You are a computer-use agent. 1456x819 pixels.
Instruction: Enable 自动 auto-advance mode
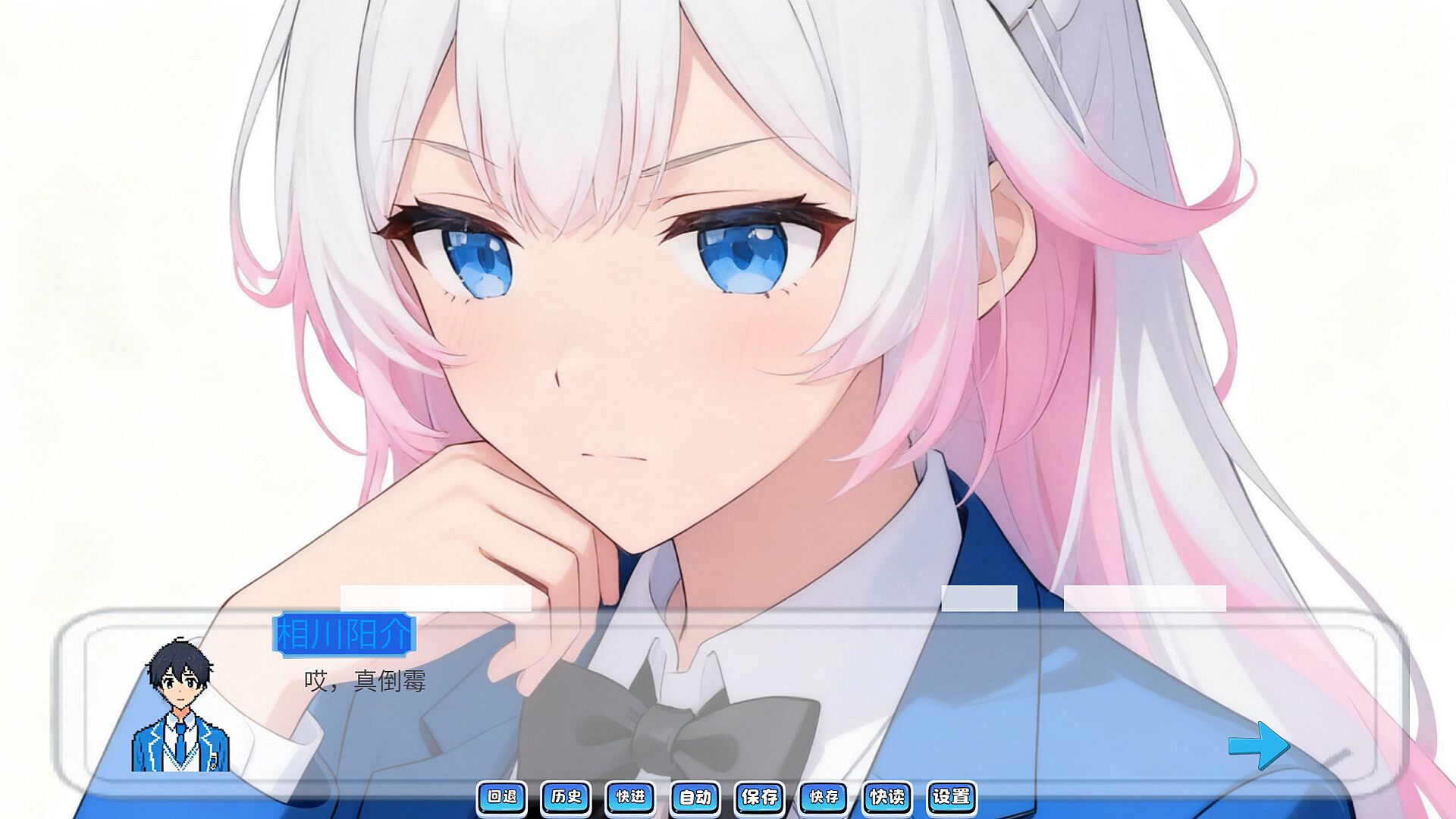pyautogui.click(x=695, y=797)
